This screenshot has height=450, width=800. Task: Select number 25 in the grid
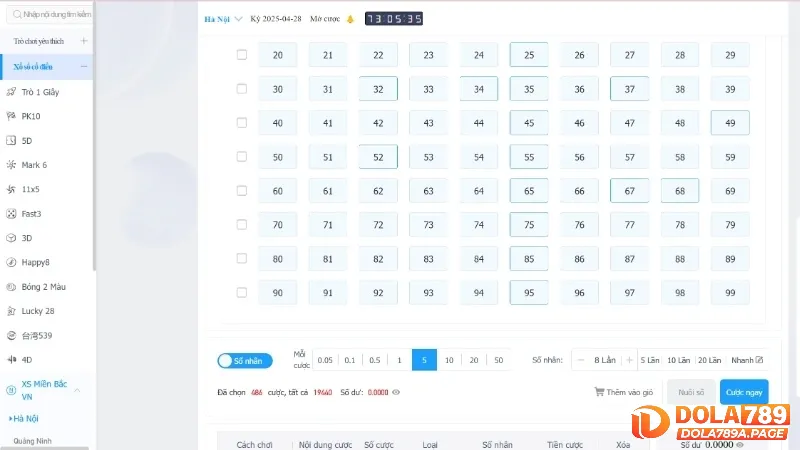tap(529, 55)
